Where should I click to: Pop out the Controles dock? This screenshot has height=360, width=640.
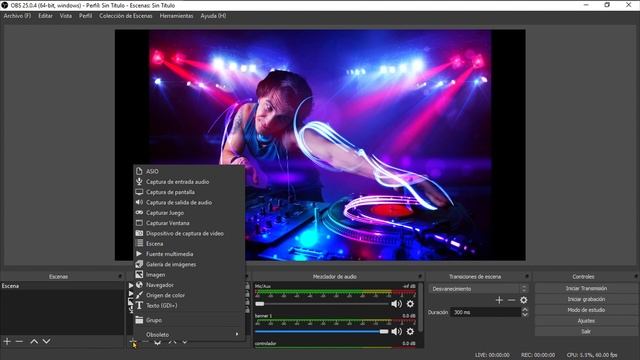tap(636, 276)
